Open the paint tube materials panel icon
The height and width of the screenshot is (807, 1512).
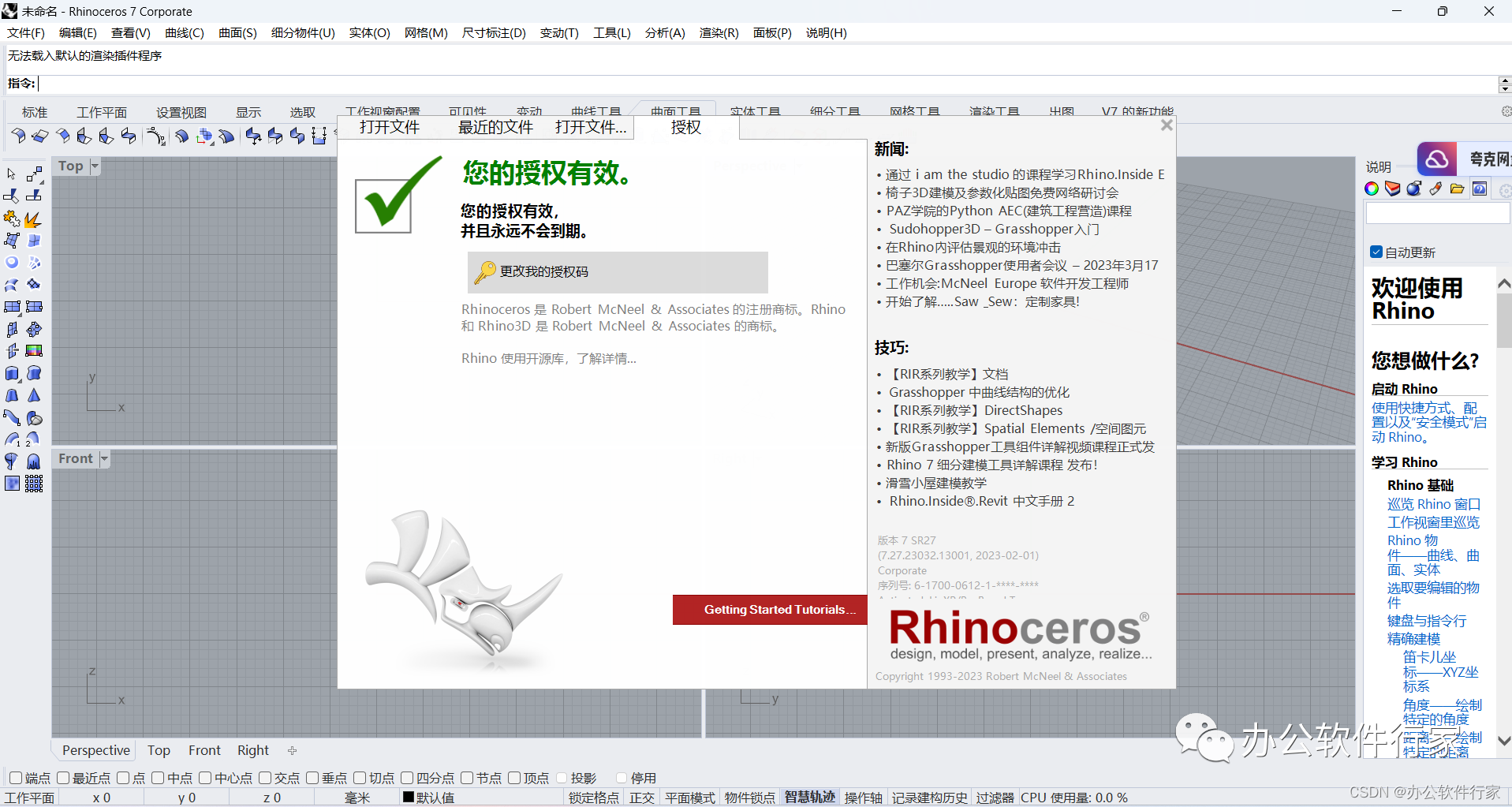pos(1435,189)
